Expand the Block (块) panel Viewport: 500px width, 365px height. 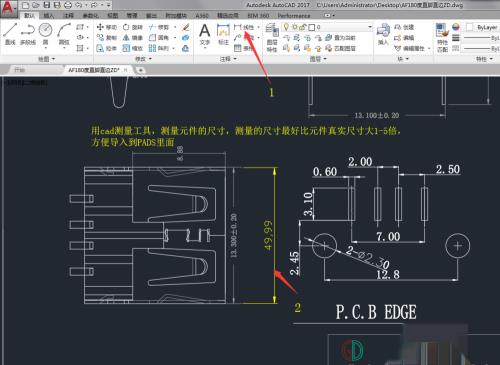(403, 59)
